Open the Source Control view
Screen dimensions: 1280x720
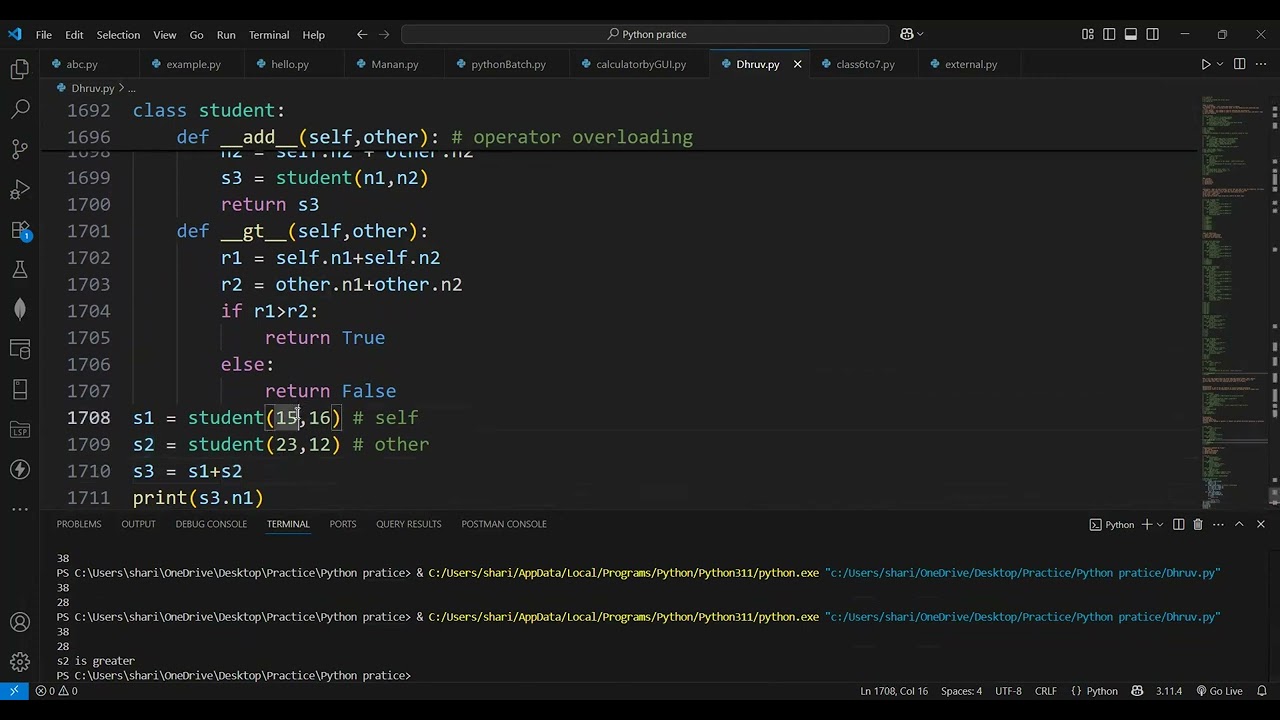click(20, 149)
